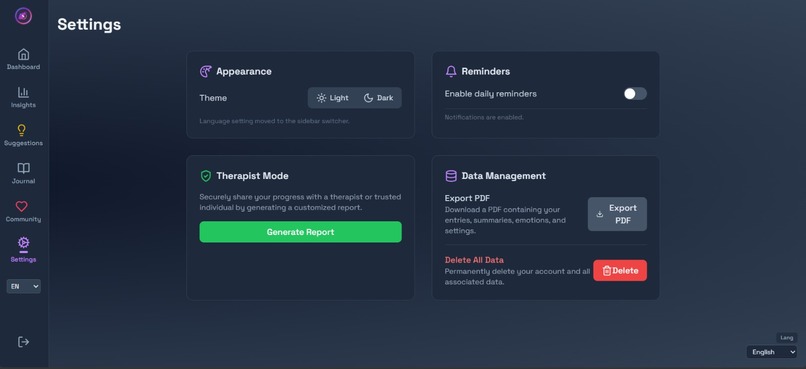806x369 pixels.
Task: Open the EN language dropdown in sidebar
Action: pos(24,286)
